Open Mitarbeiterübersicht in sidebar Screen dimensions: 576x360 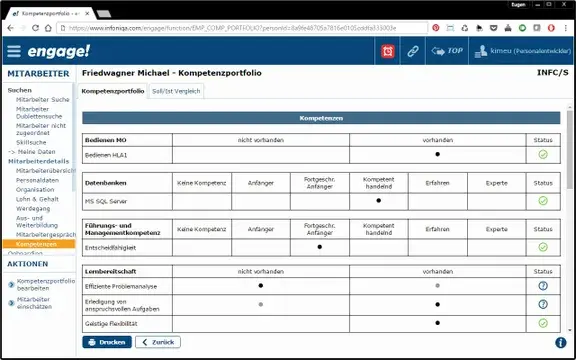point(45,171)
